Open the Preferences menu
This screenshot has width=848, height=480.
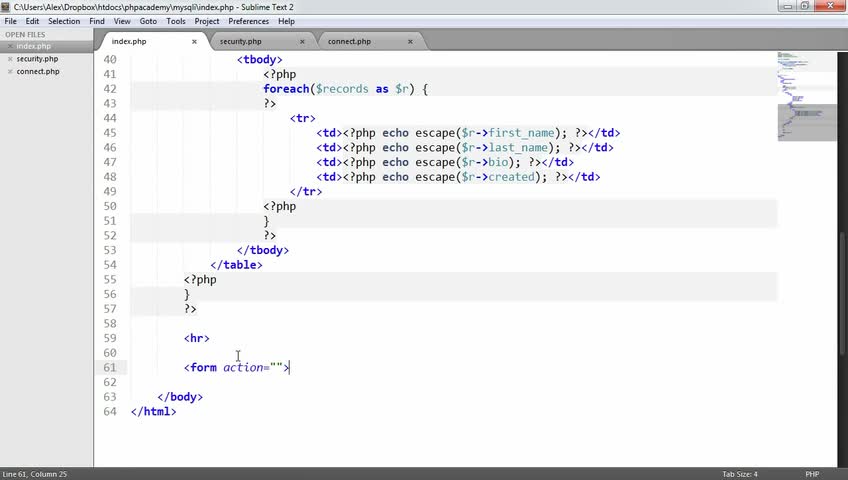point(248,21)
